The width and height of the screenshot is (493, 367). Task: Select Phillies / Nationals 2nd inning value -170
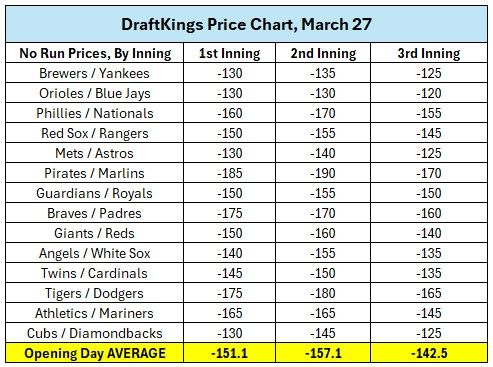323,113
